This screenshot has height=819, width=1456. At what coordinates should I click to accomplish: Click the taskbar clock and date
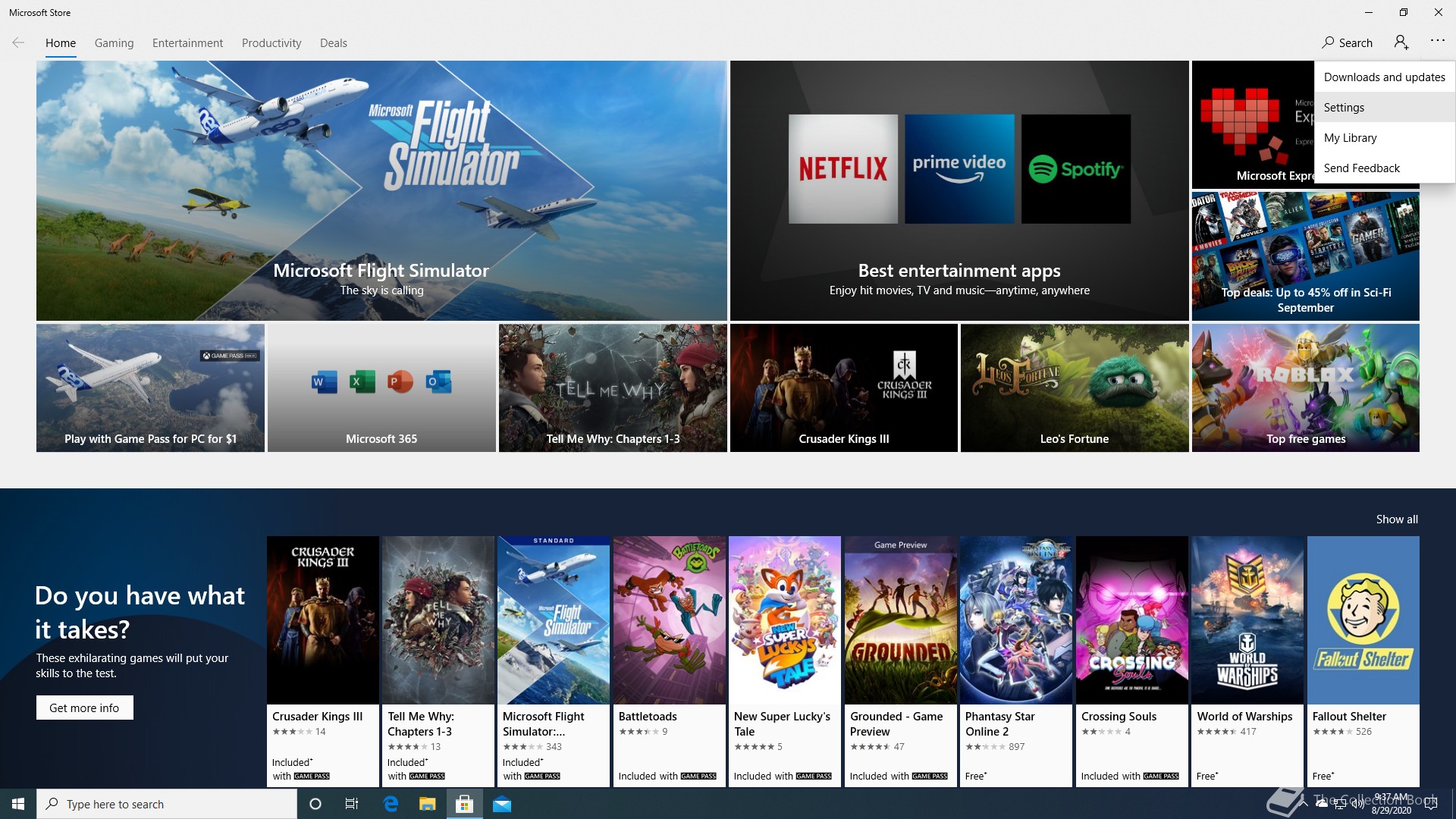pyautogui.click(x=1392, y=804)
